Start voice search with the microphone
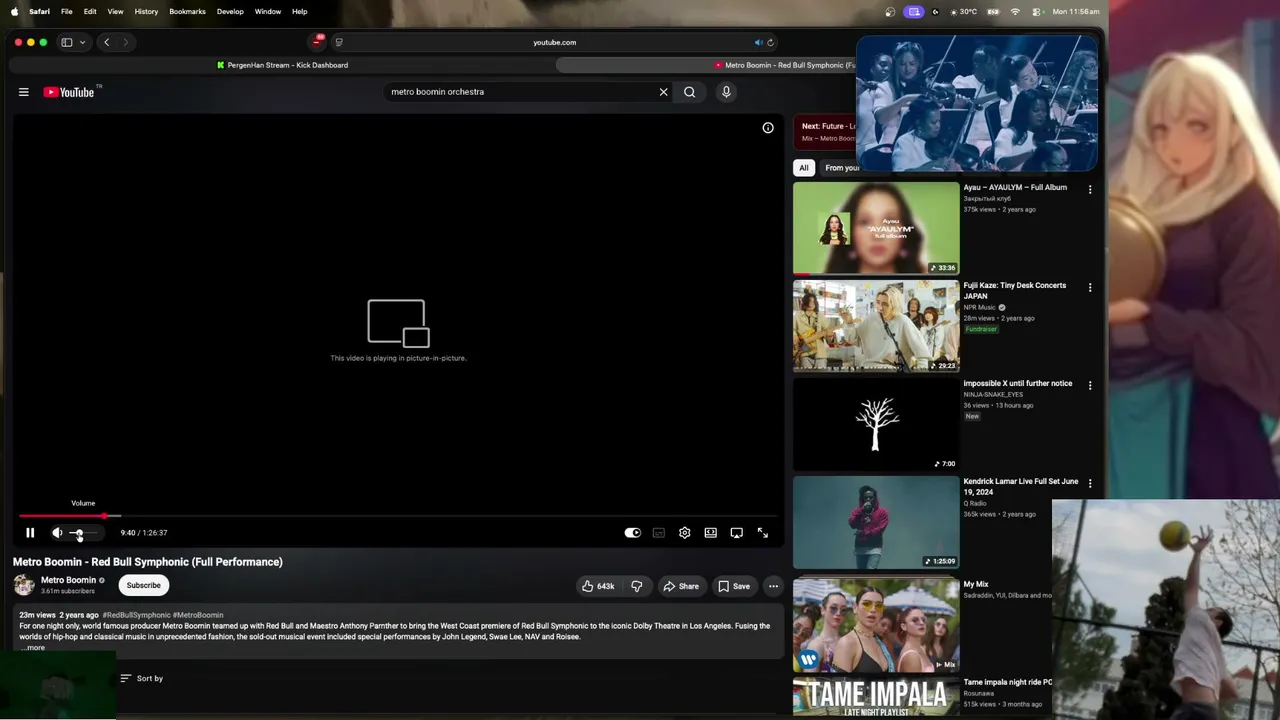Viewport: 1280px width, 720px height. pyautogui.click(x=726, y=92)
